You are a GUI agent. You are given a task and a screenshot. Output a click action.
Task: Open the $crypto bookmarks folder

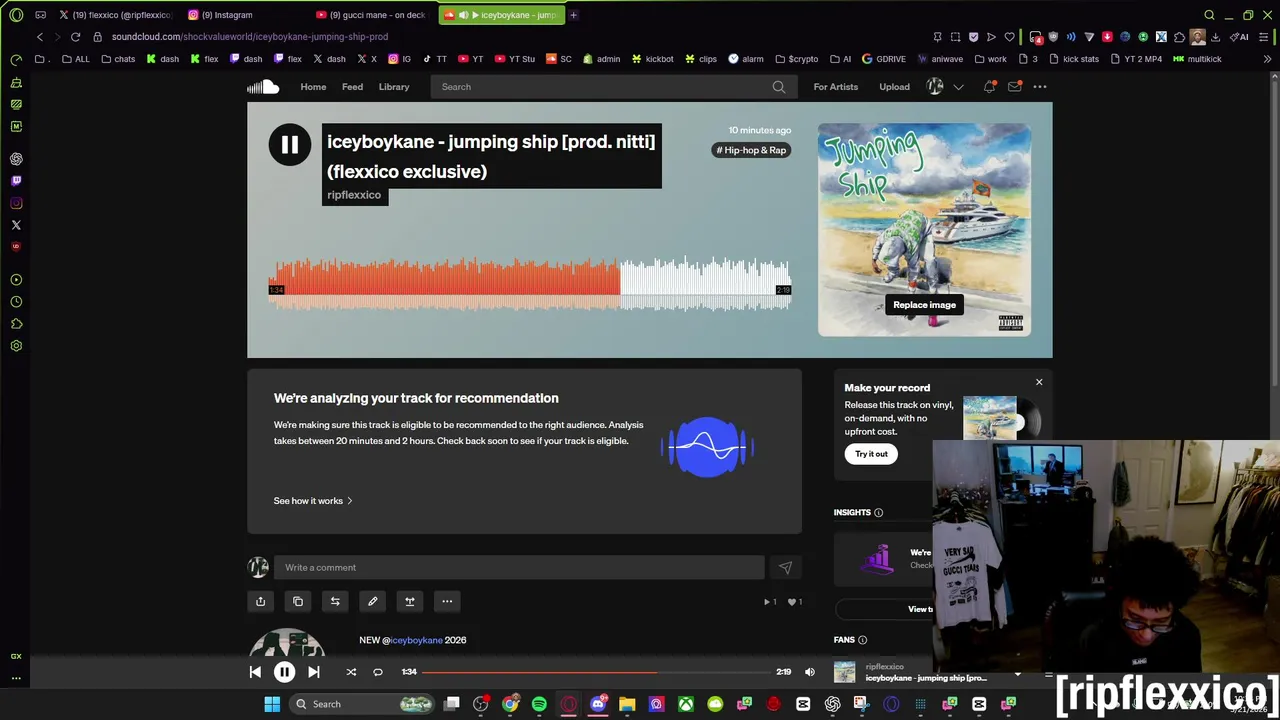point(796,59)
